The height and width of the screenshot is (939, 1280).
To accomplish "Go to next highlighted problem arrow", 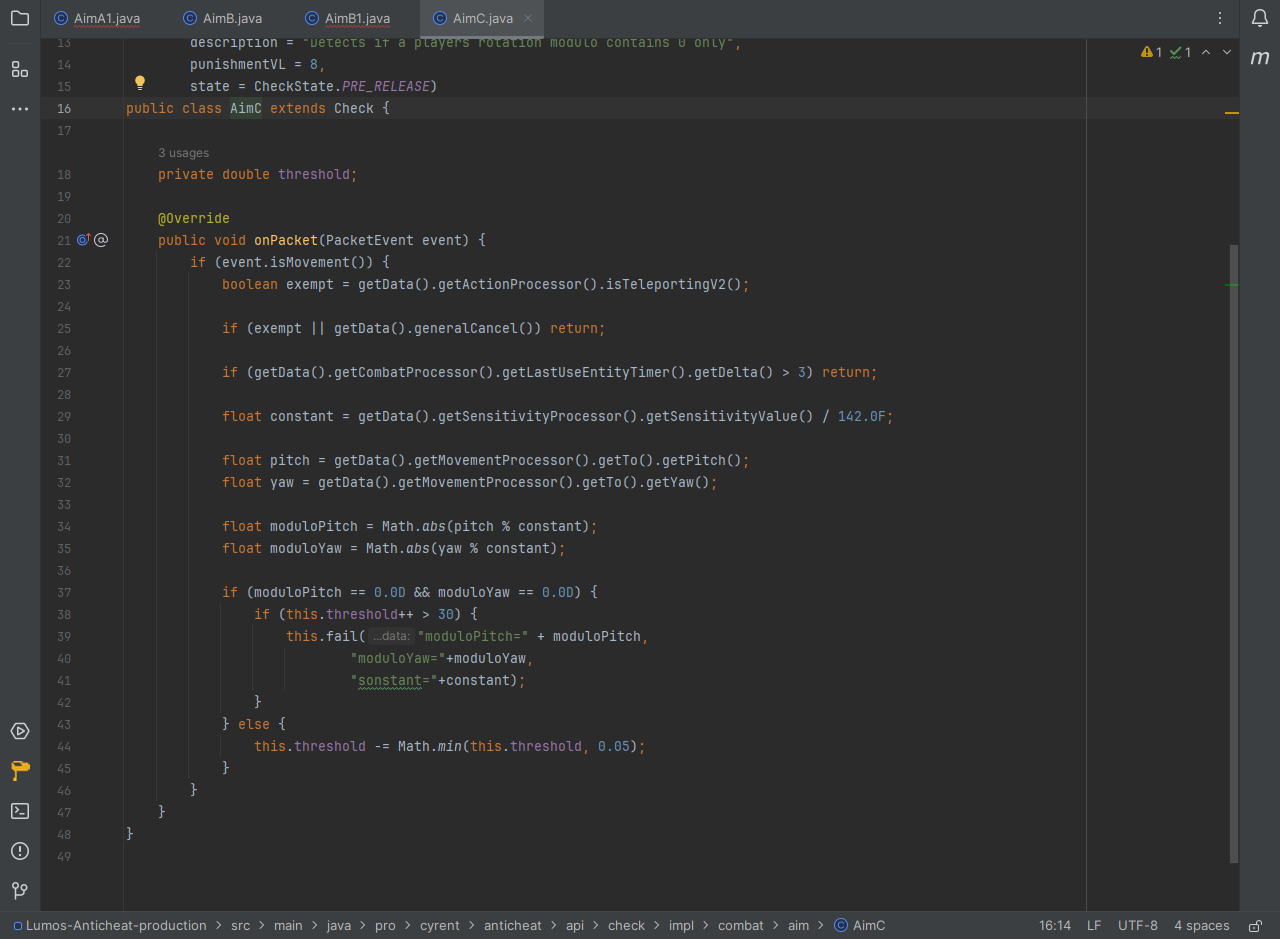I will (x=1227, y=52).
